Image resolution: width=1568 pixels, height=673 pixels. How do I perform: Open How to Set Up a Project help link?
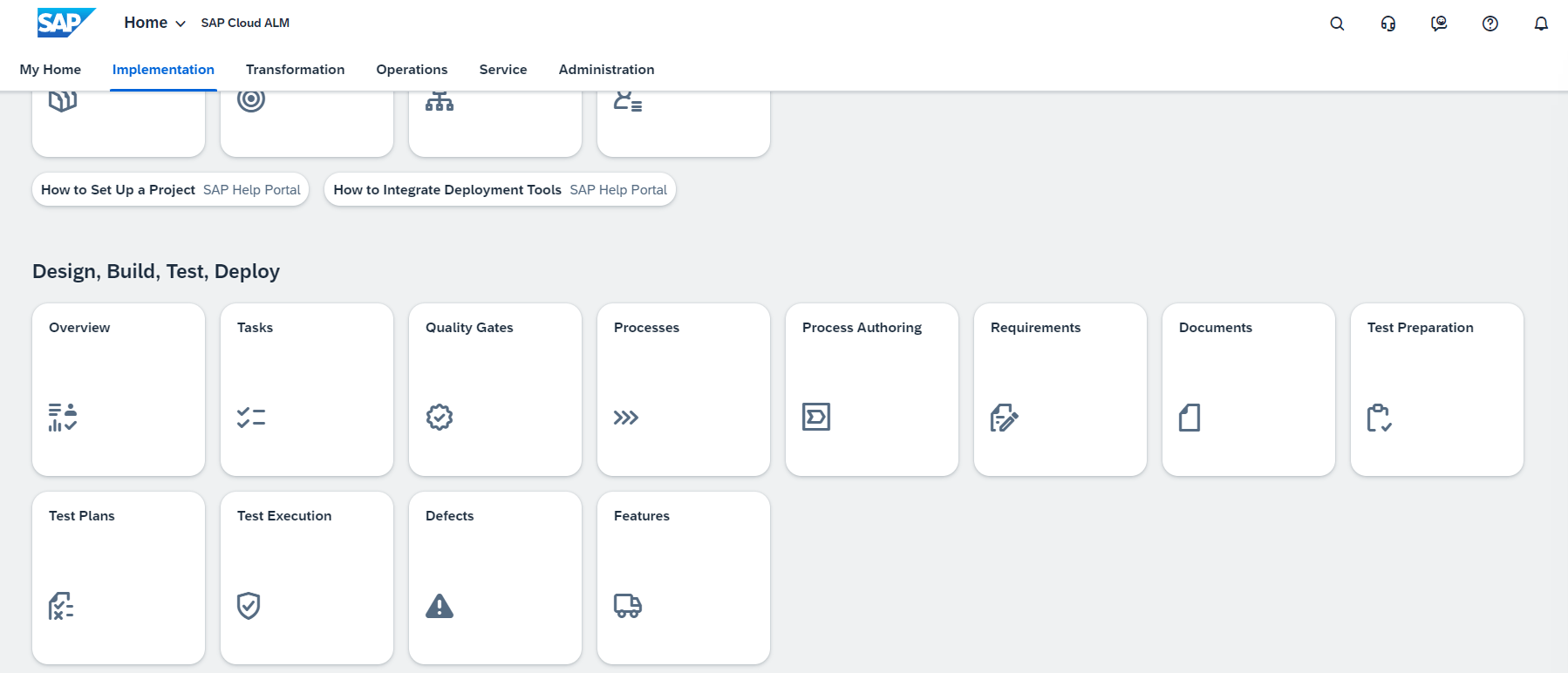coord(169,189)
